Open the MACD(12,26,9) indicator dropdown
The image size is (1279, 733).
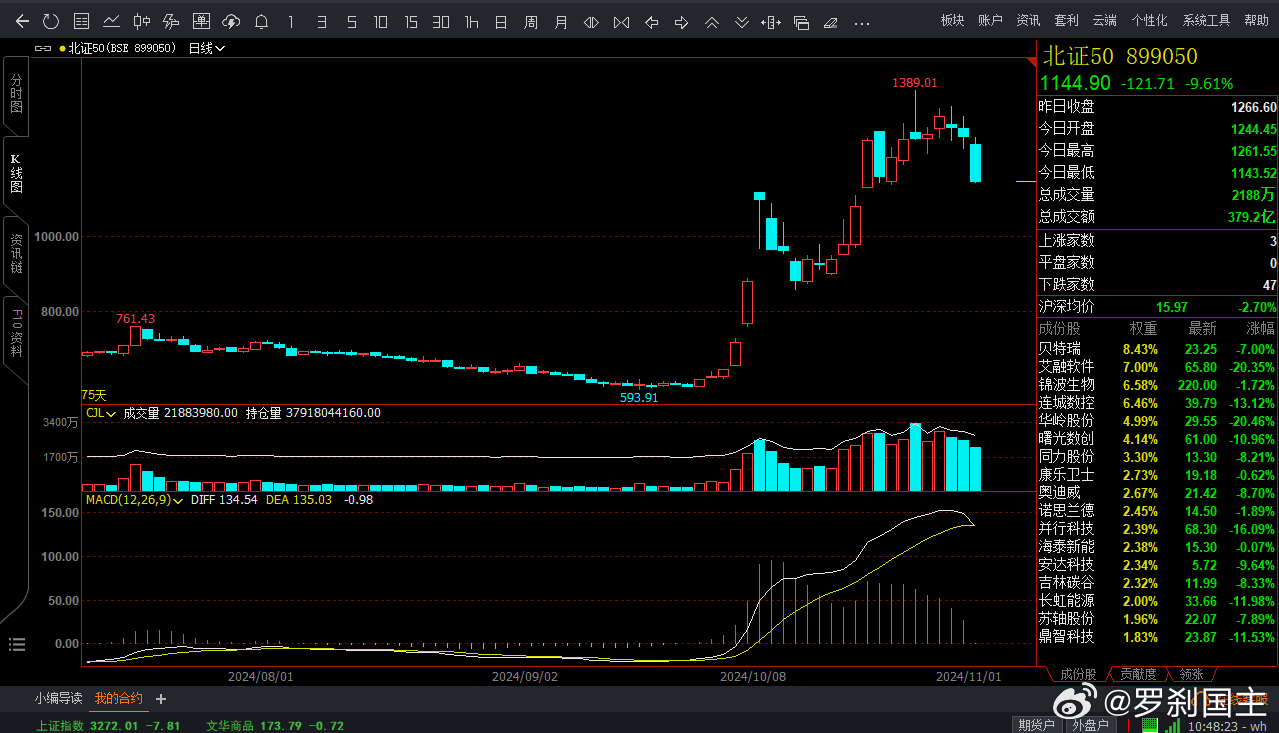[x=135, y=498]
